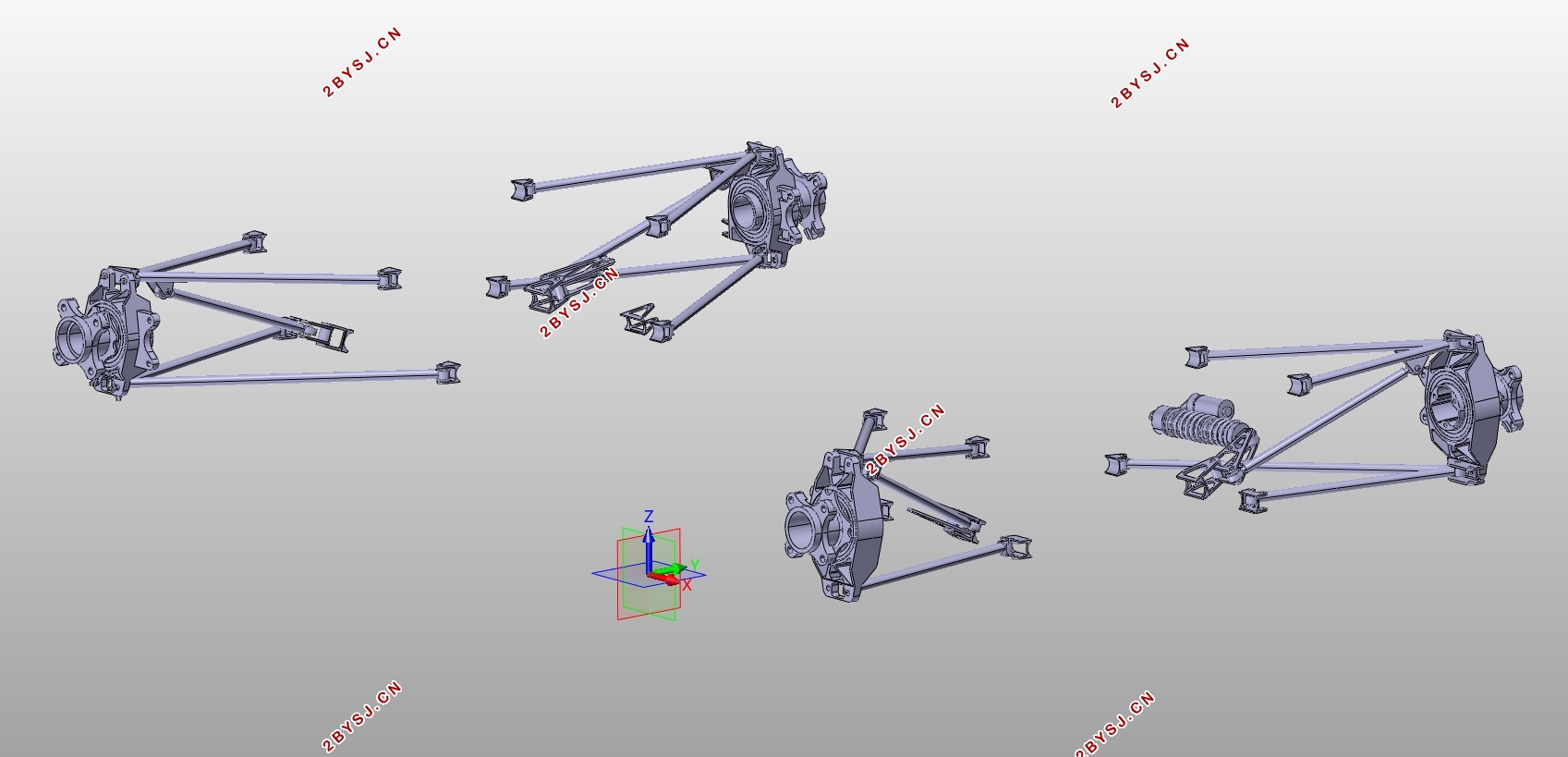The height and width of the screenshot is (757, 1568).
Task: Select top-left mounting tab of upper-center assembly
Action: [524, 189]
